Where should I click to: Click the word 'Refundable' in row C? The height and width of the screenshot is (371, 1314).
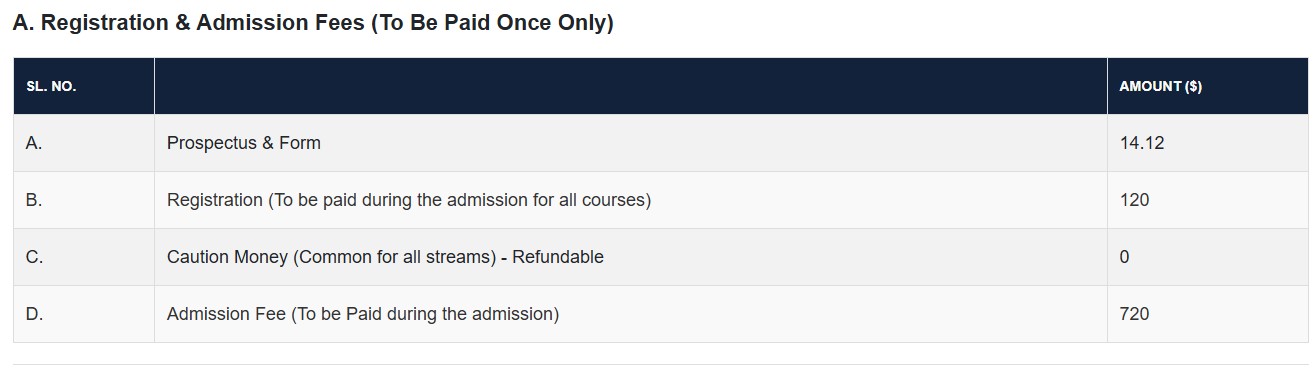point(558,257)
